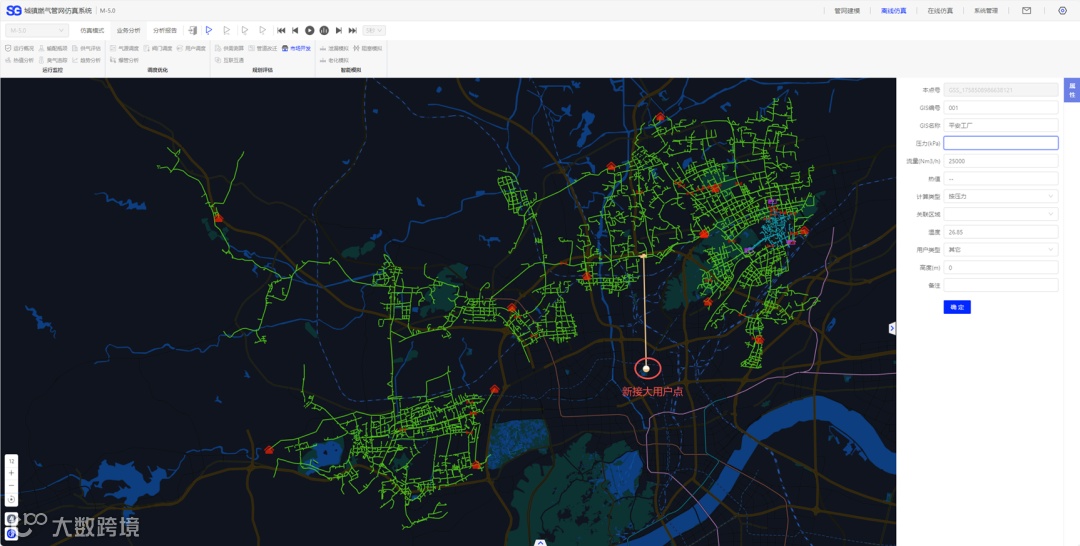Click the SG logo in header
Screen dimensions: 1080x546
pos(14,10)
